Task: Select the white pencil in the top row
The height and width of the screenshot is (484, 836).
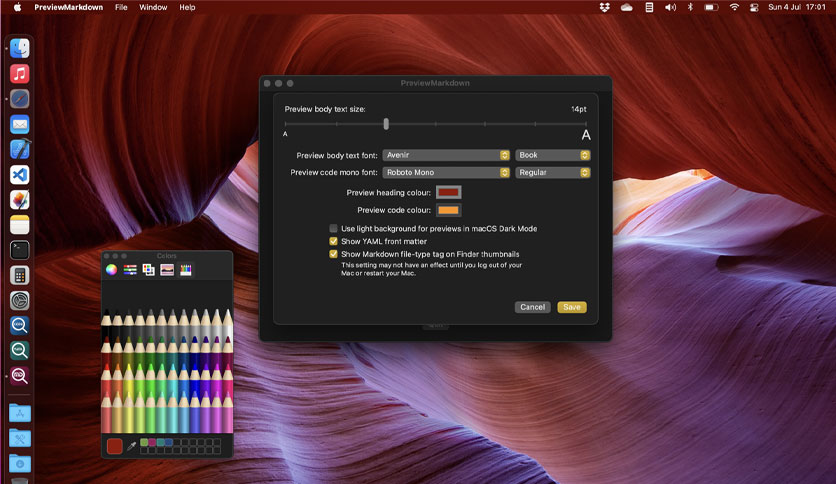Action: 228,324
